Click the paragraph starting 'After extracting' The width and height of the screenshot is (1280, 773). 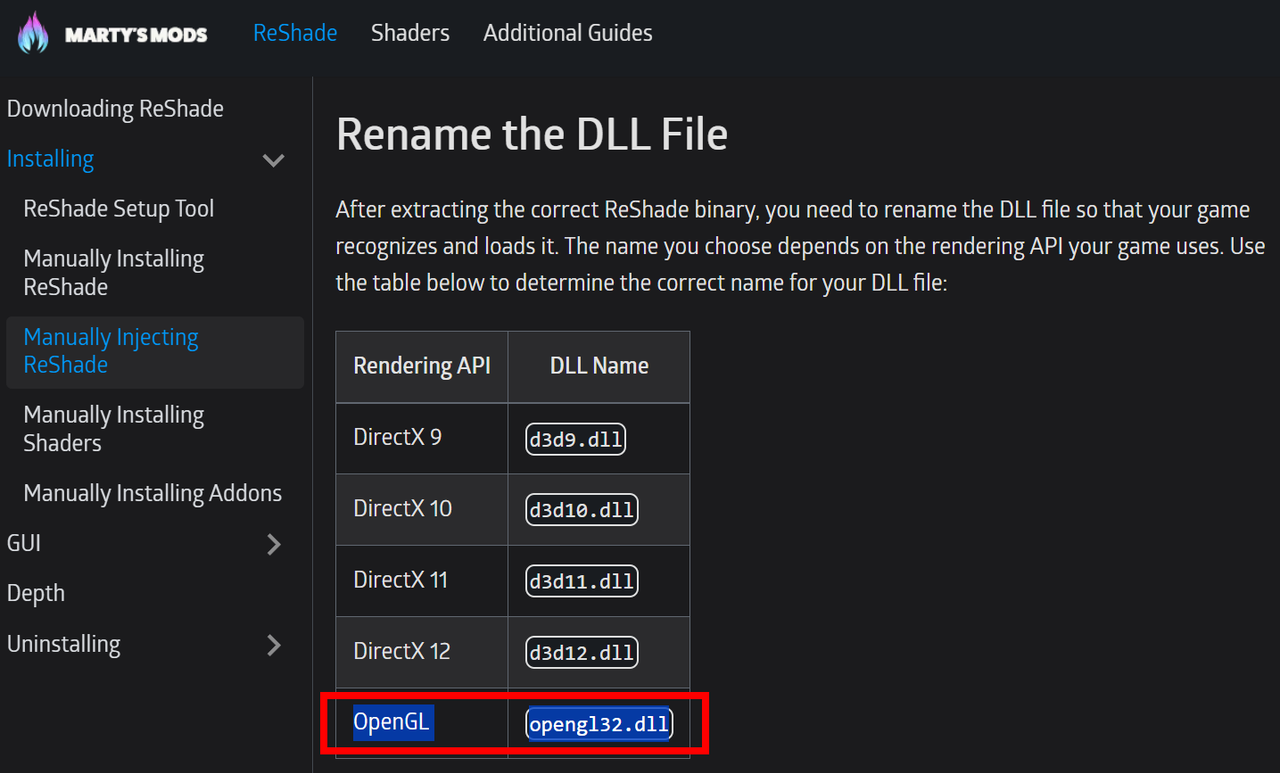[x=801, y=246]
